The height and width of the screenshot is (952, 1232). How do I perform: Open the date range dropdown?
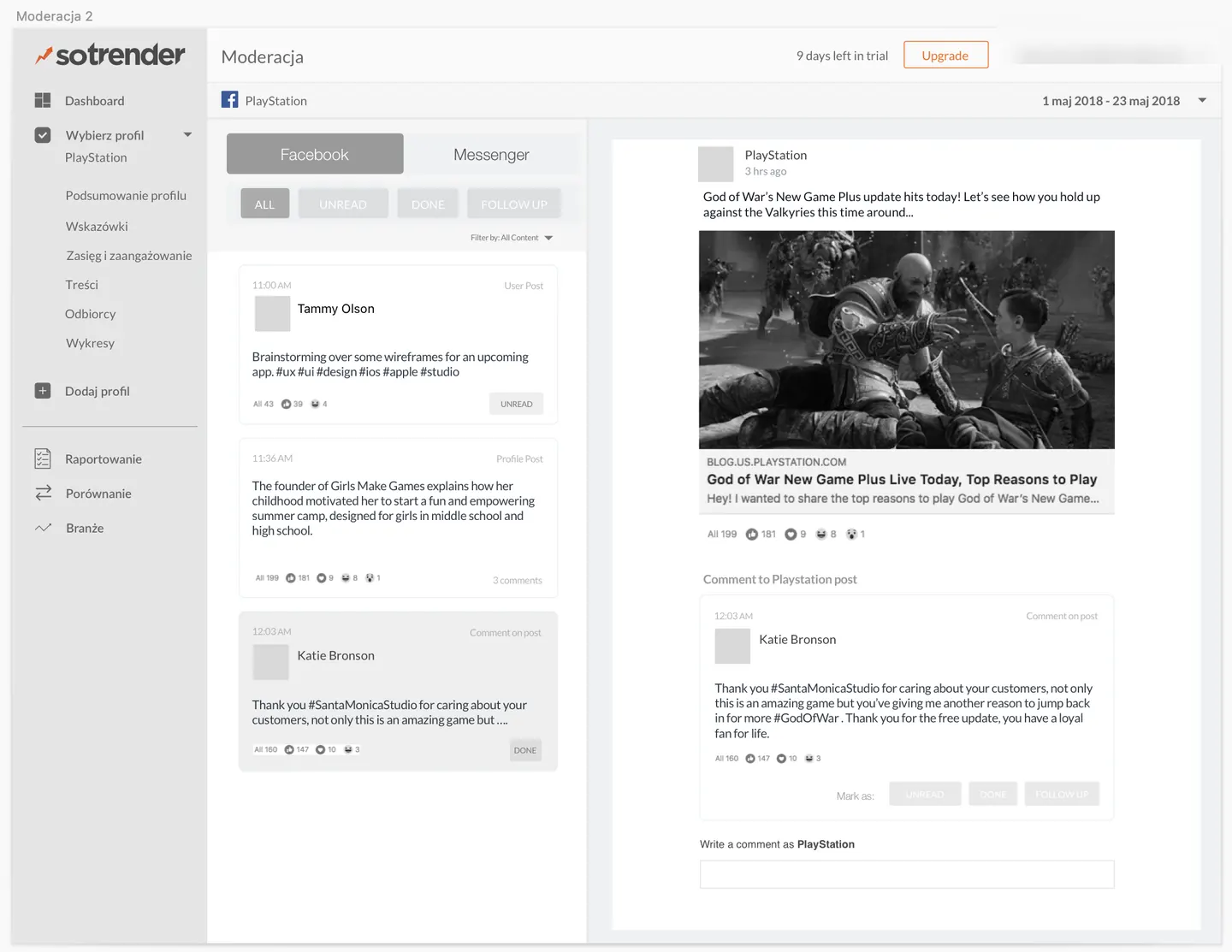click(x=1202, y=100)
